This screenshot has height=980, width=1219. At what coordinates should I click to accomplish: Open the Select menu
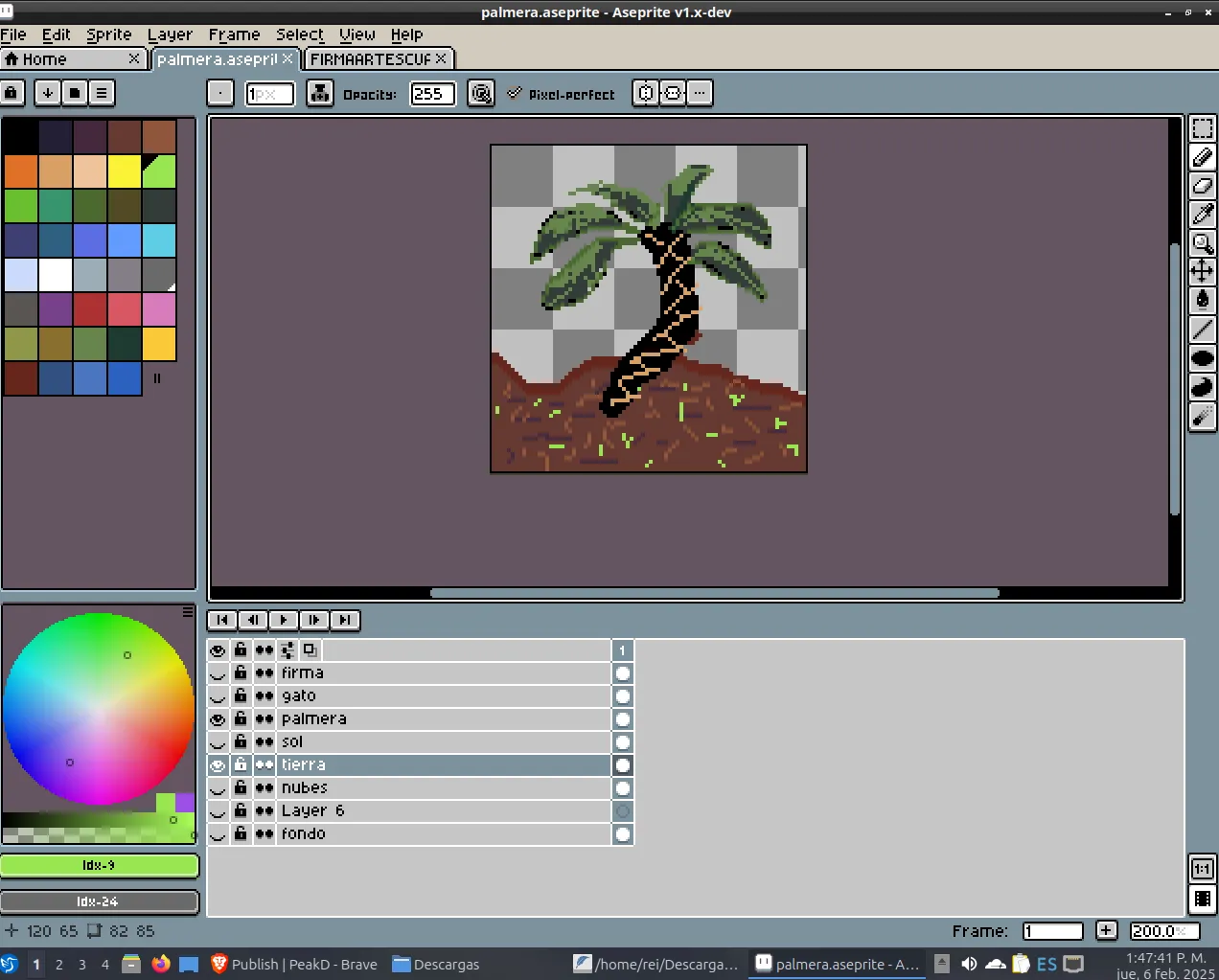[300, 34]
